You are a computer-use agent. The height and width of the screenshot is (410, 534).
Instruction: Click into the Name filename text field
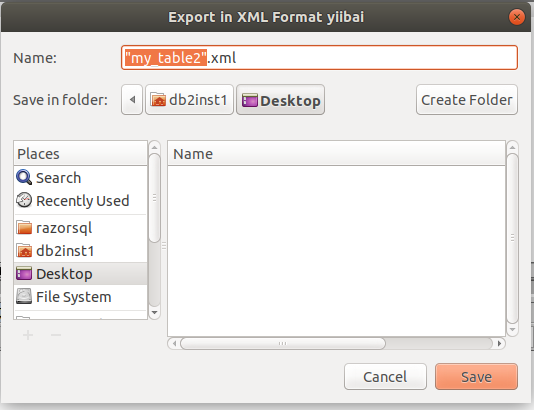click(319, 58)
